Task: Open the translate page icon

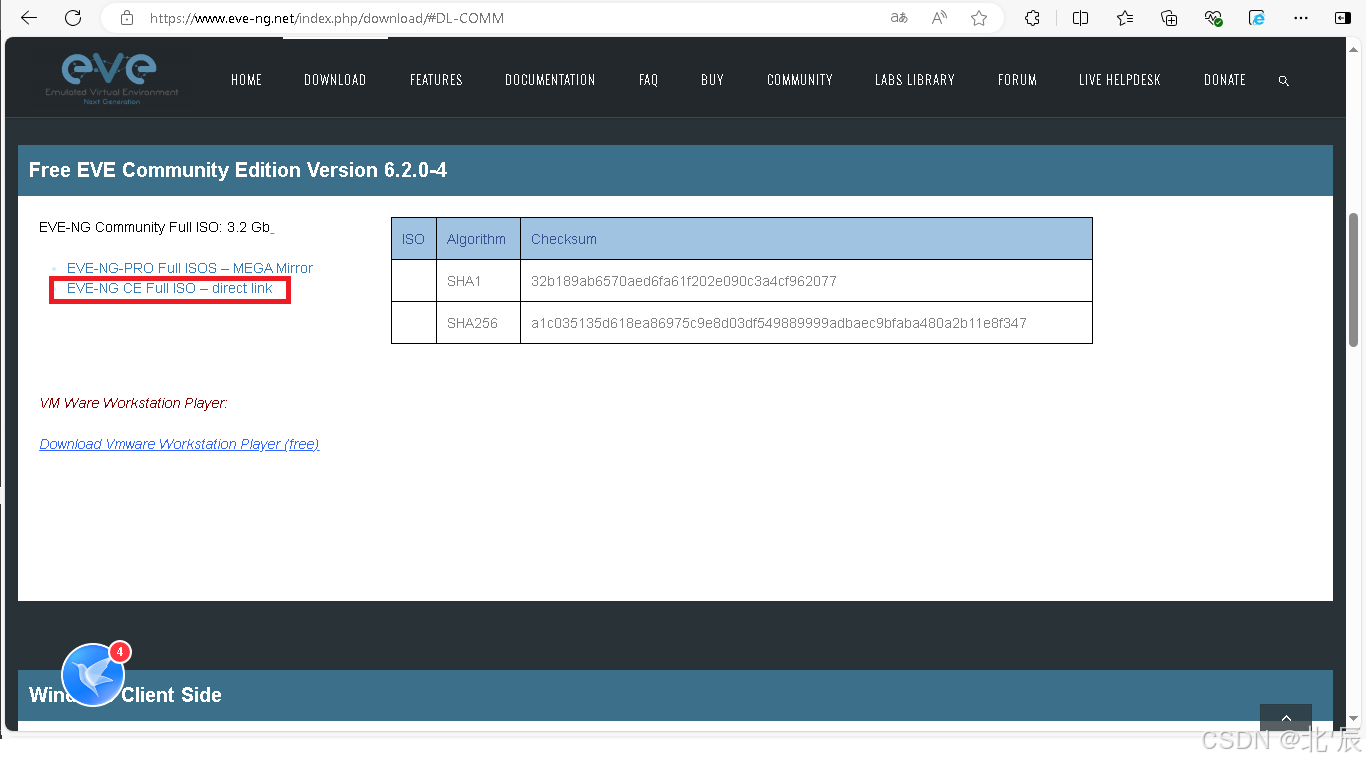Action: pyautogui.click(x=899, y=18)
